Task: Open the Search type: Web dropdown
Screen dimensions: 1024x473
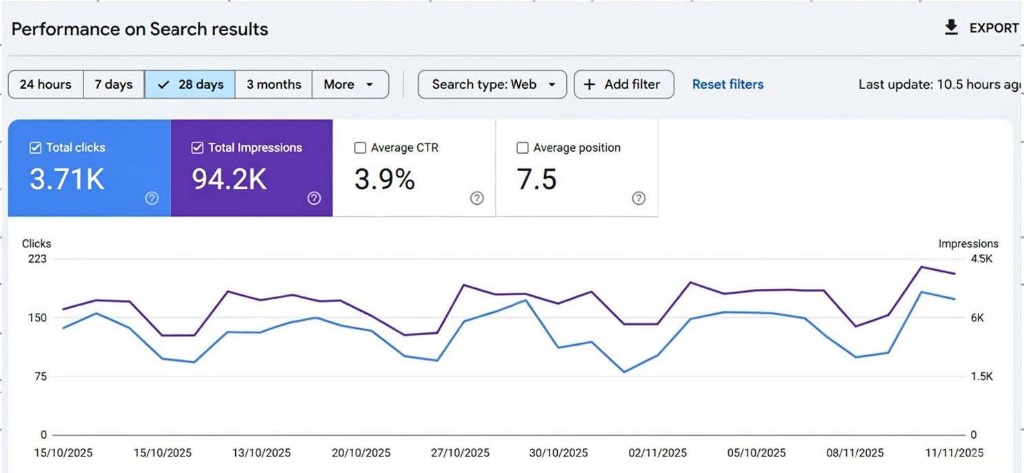Action: click(492, 84)
